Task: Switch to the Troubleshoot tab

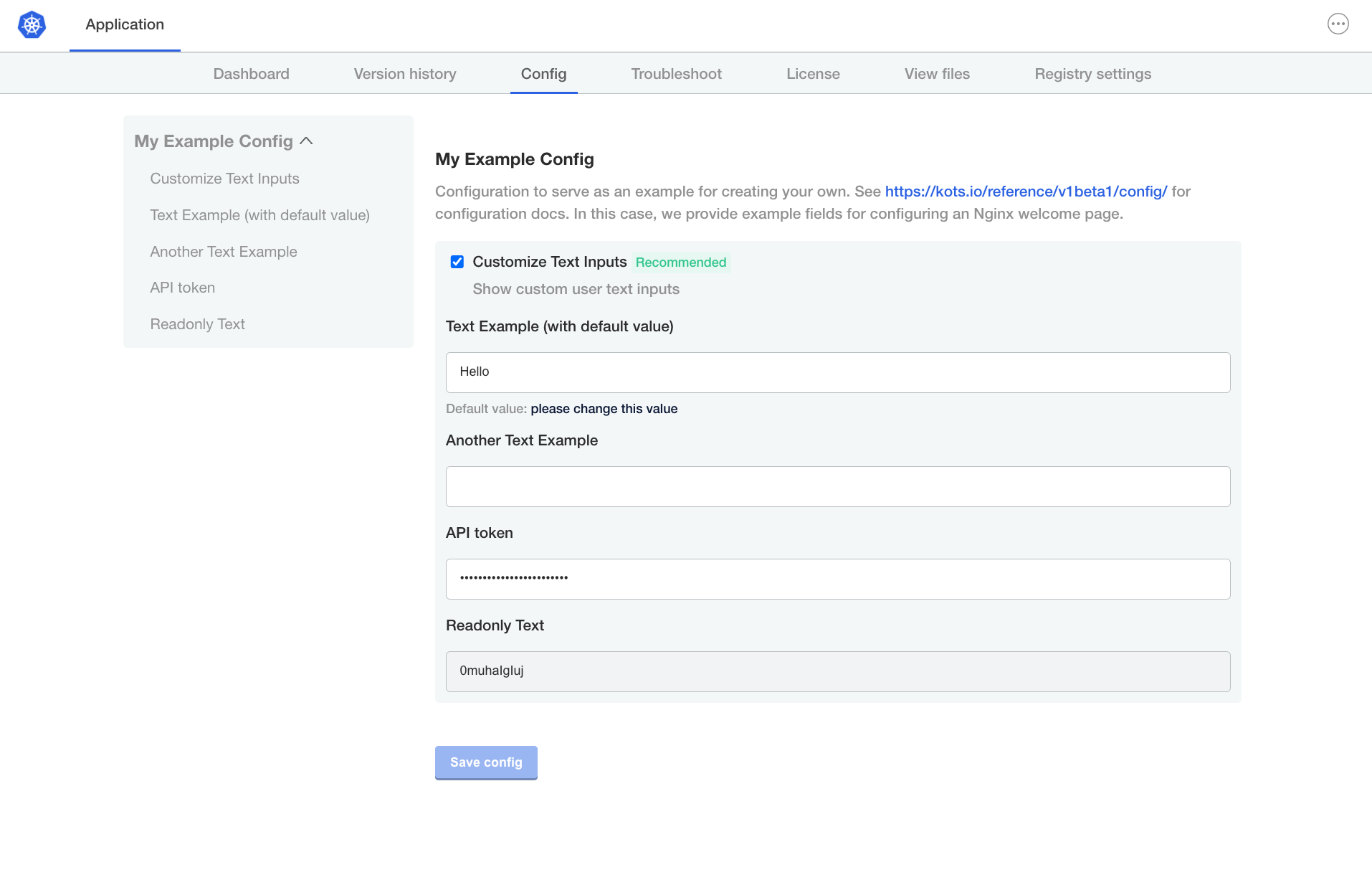Action: click(675, 73)
